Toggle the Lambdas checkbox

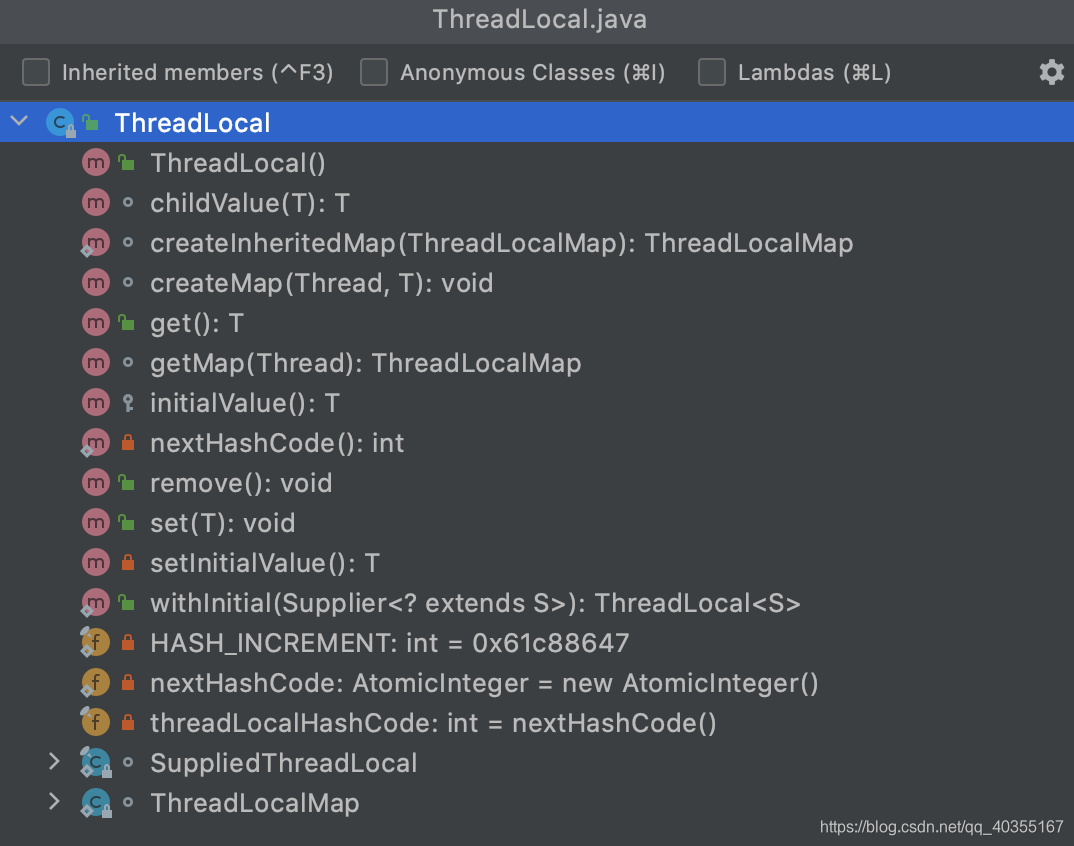click(x=711, y=71)
